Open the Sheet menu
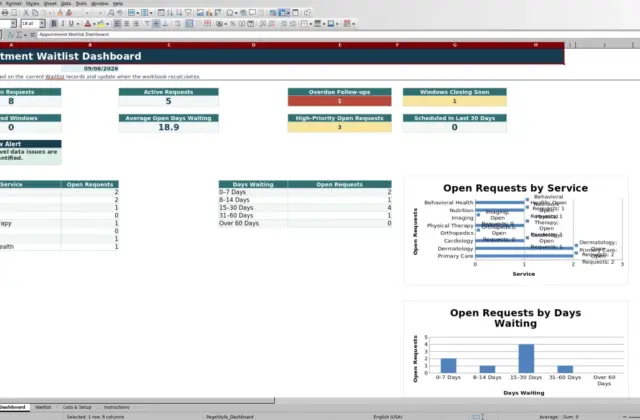This screenshot has height=420, width=640. pyautogui.click(x=50, y=3)
